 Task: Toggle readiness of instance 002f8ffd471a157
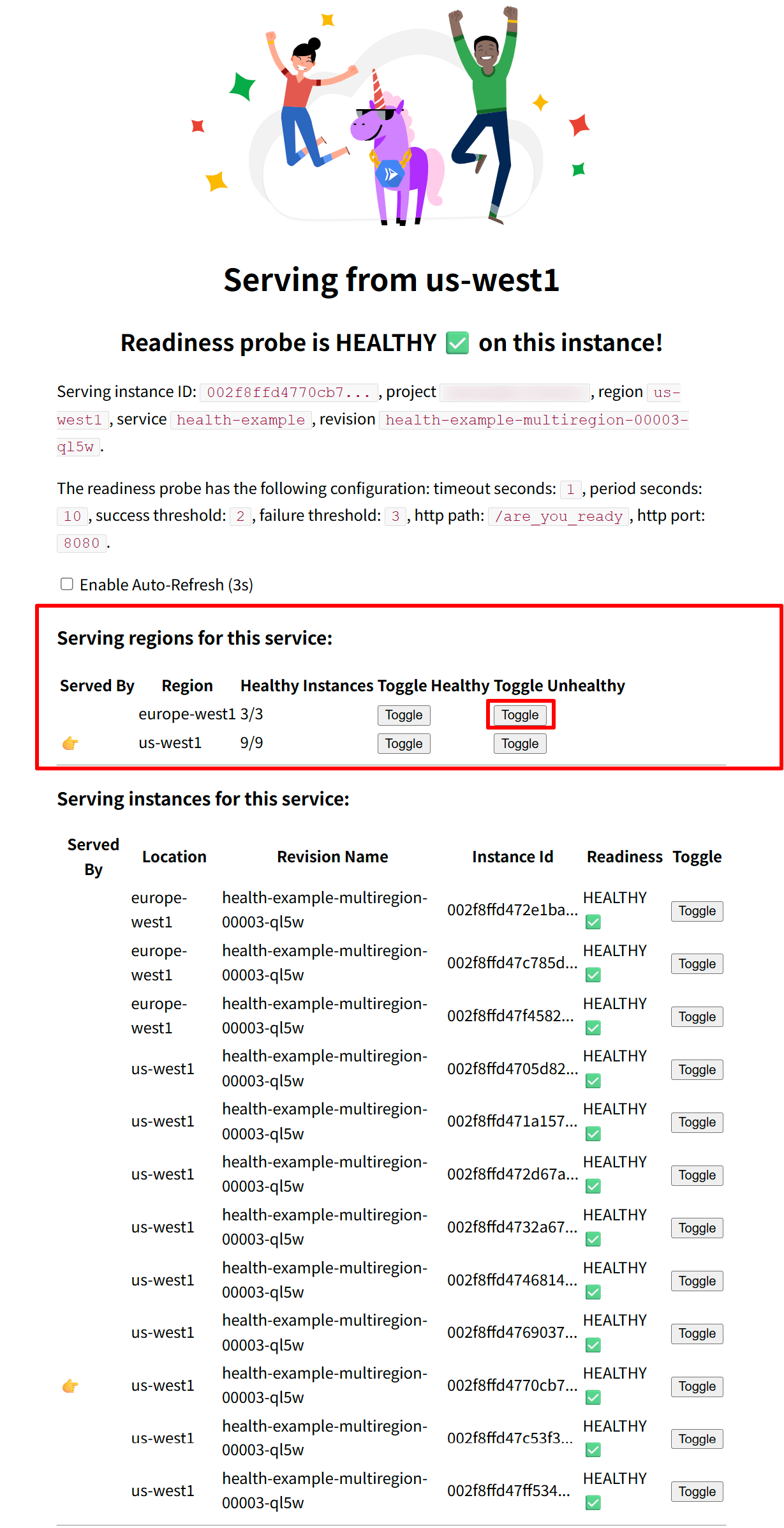697,1122
